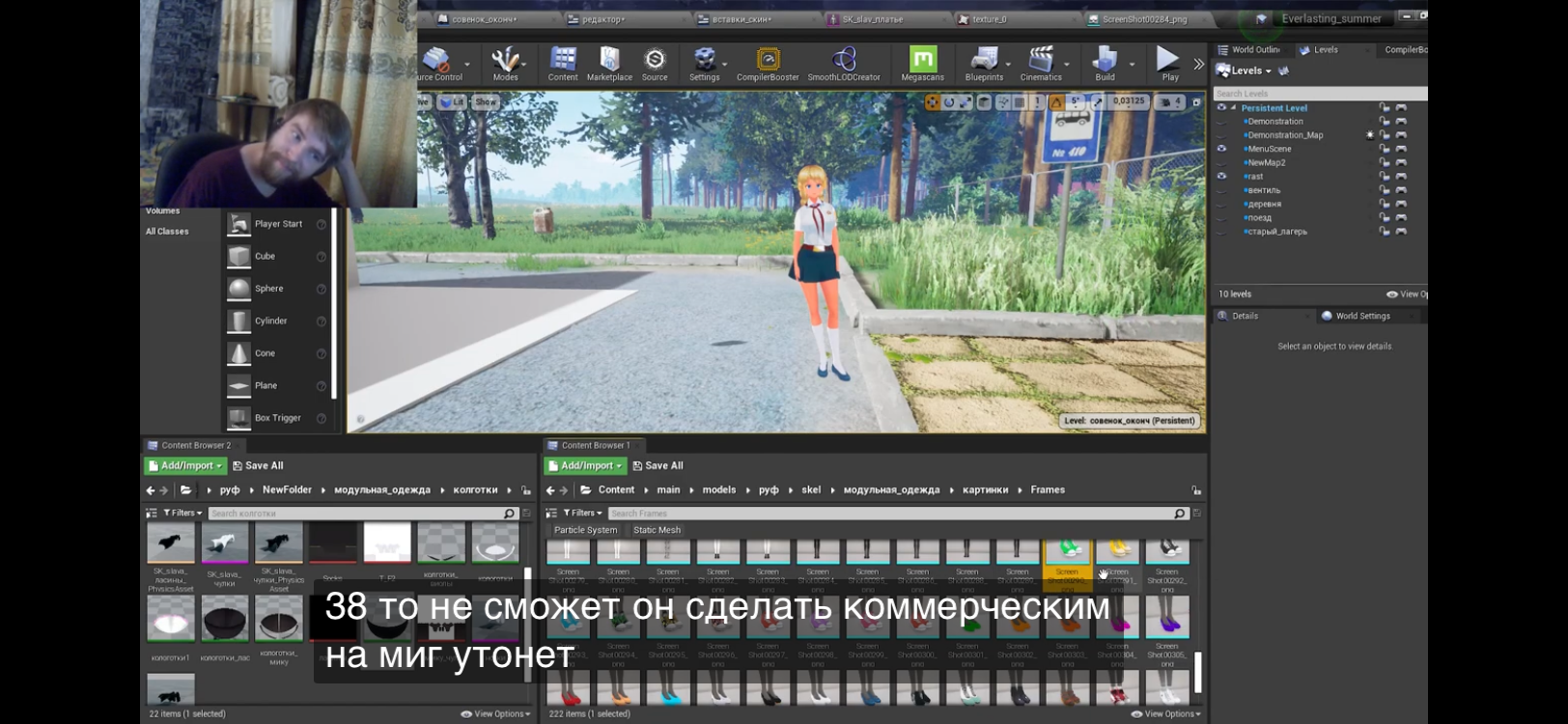The image size is (1568, 724).
Task: Click the Source Control toolbar icon
Action: 439,64
